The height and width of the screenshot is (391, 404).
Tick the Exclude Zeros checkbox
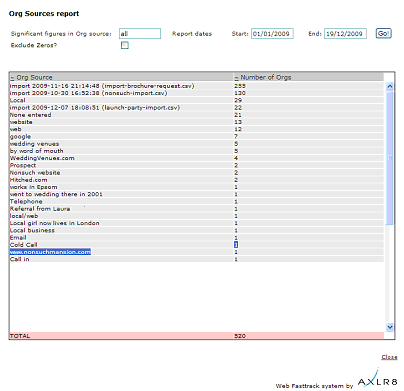[125, 45]
